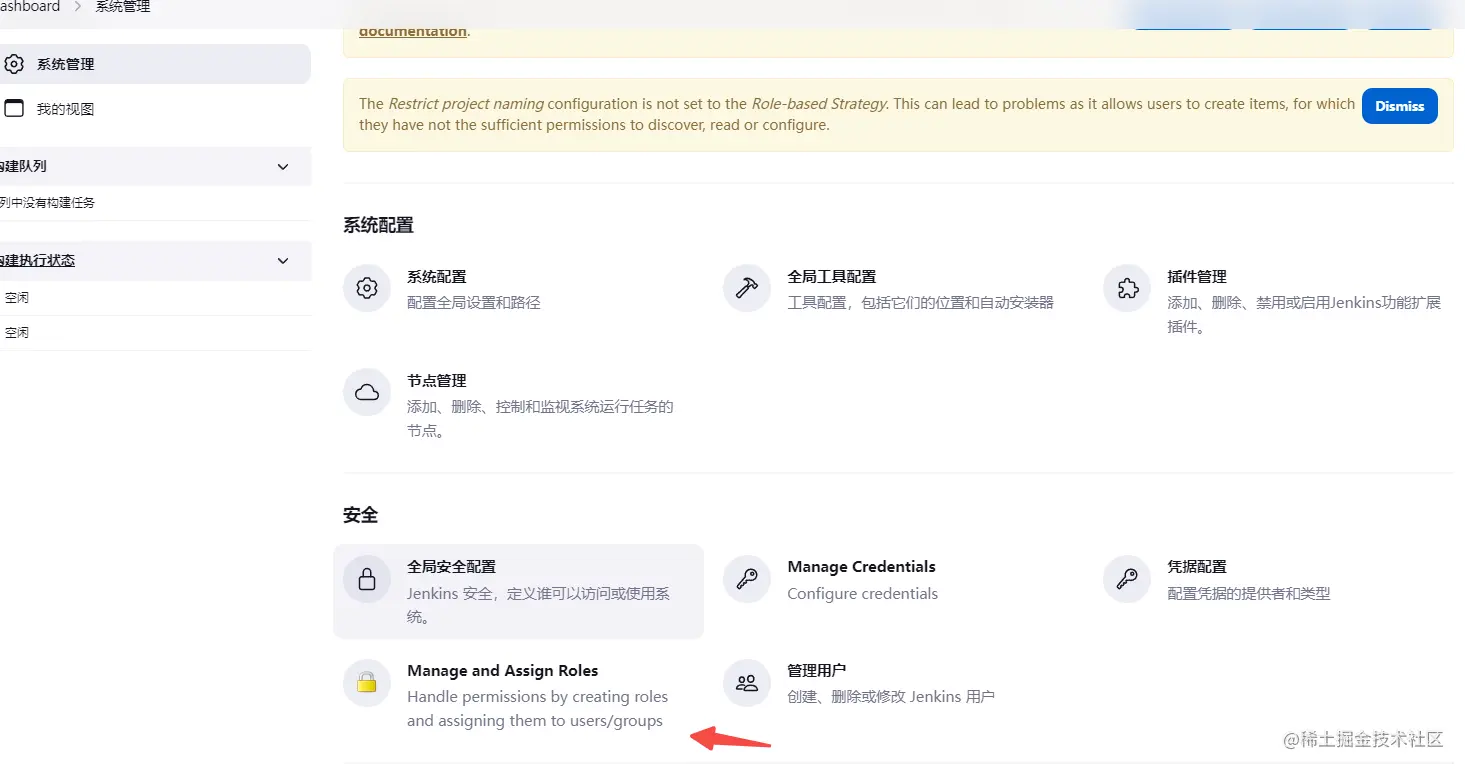Select the first 空闲 executor row
The image size is (1465, 771).
[155, 297]
